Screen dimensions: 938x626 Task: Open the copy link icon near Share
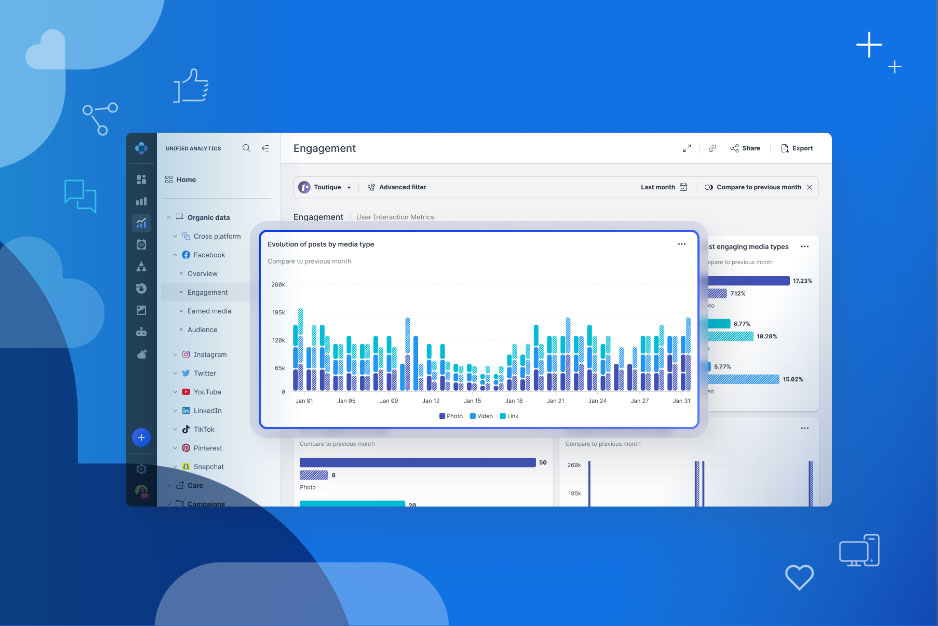coord(712,147)
